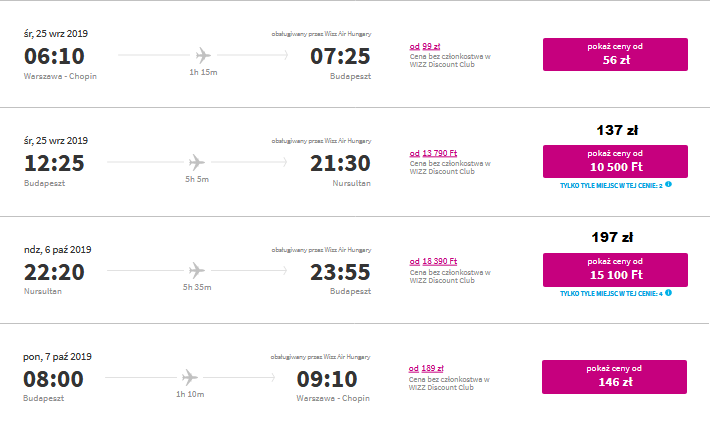Open the 'od 99 zł' non-member price link
Viewport: 710px width, 428px height.
(x=425, y=46)
